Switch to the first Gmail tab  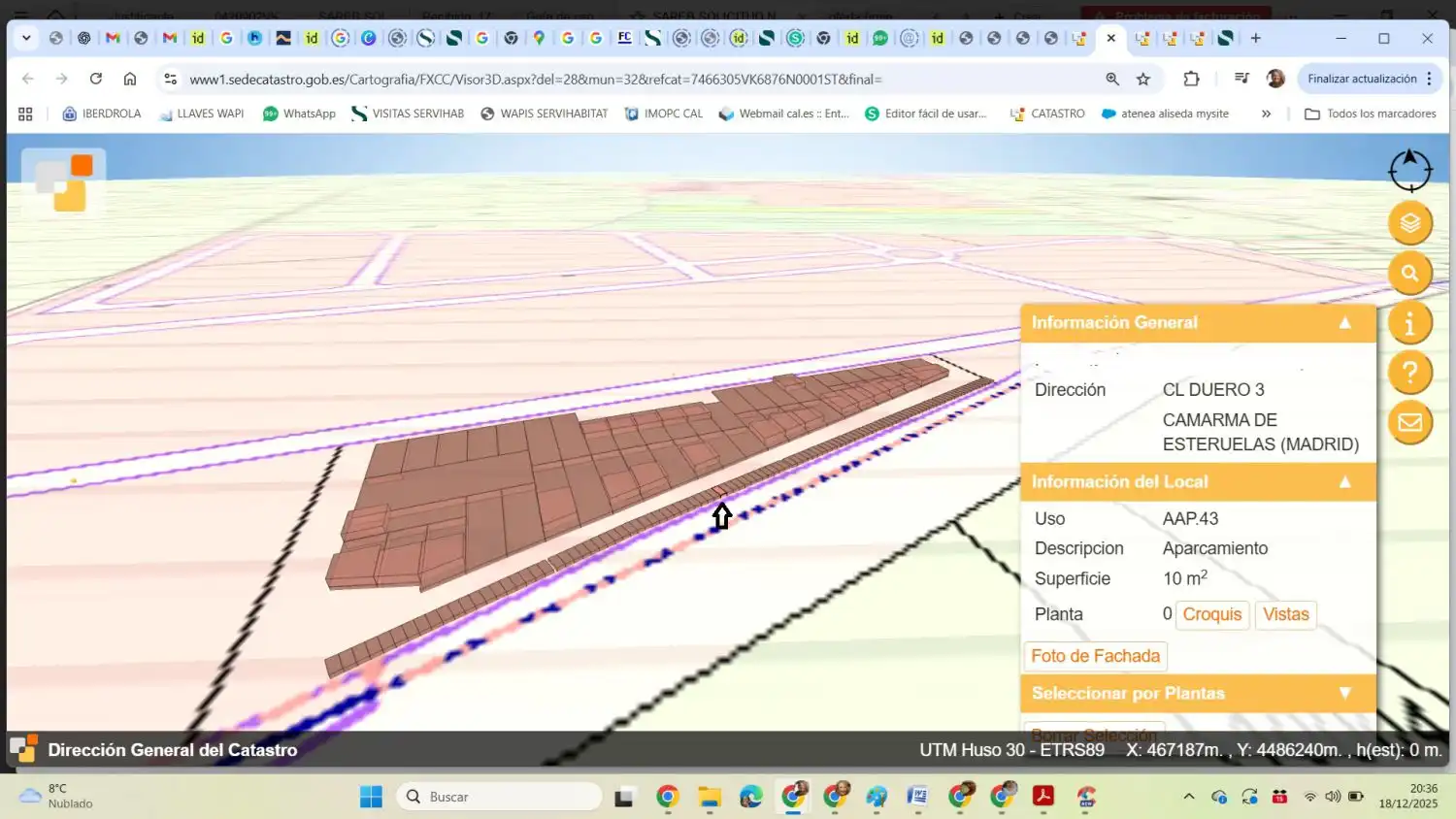coord(113,38)
